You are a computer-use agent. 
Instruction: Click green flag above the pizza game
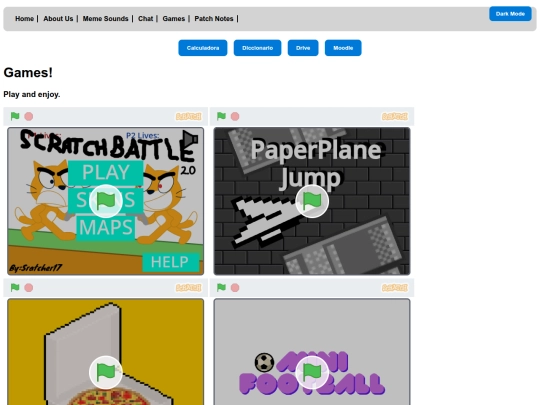point(15,288)
